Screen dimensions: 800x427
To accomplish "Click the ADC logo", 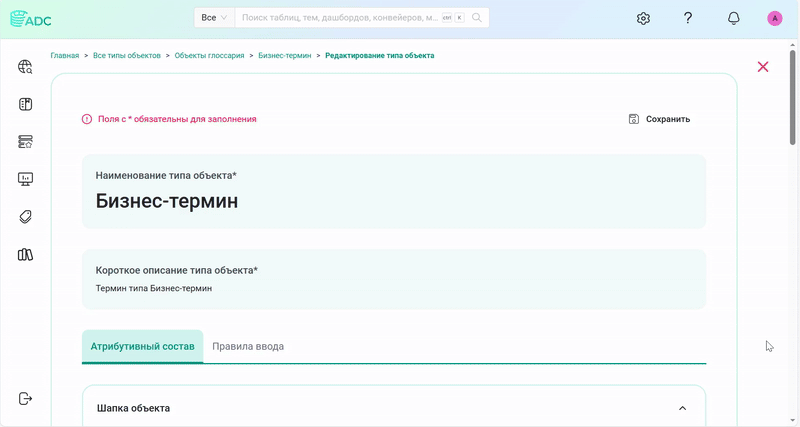I will point(31,19).
